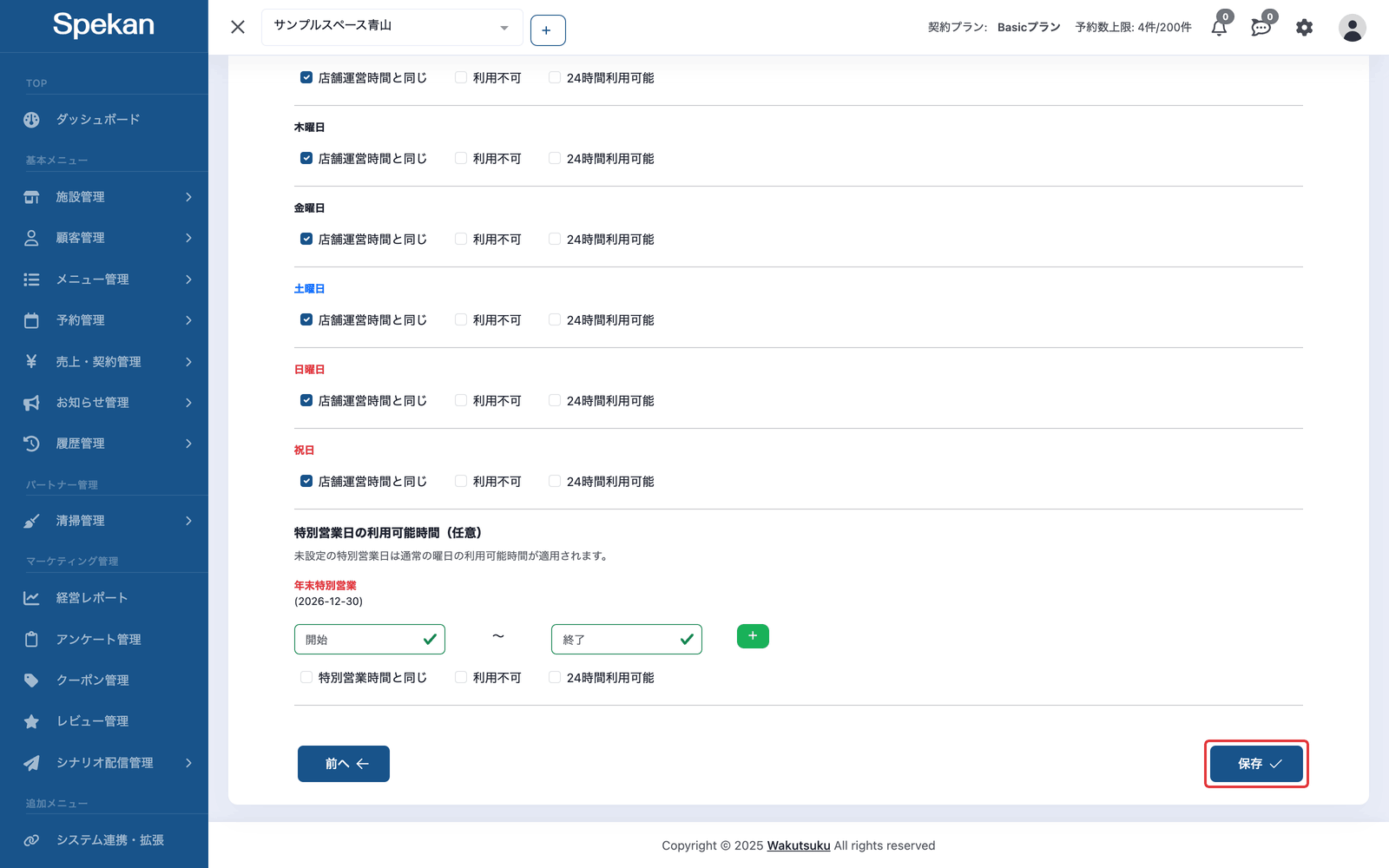Viewport: 1389px width, 868px height.
Task: Open the サンプルスペース青山 space dropdown
Action: click(392, 27)
